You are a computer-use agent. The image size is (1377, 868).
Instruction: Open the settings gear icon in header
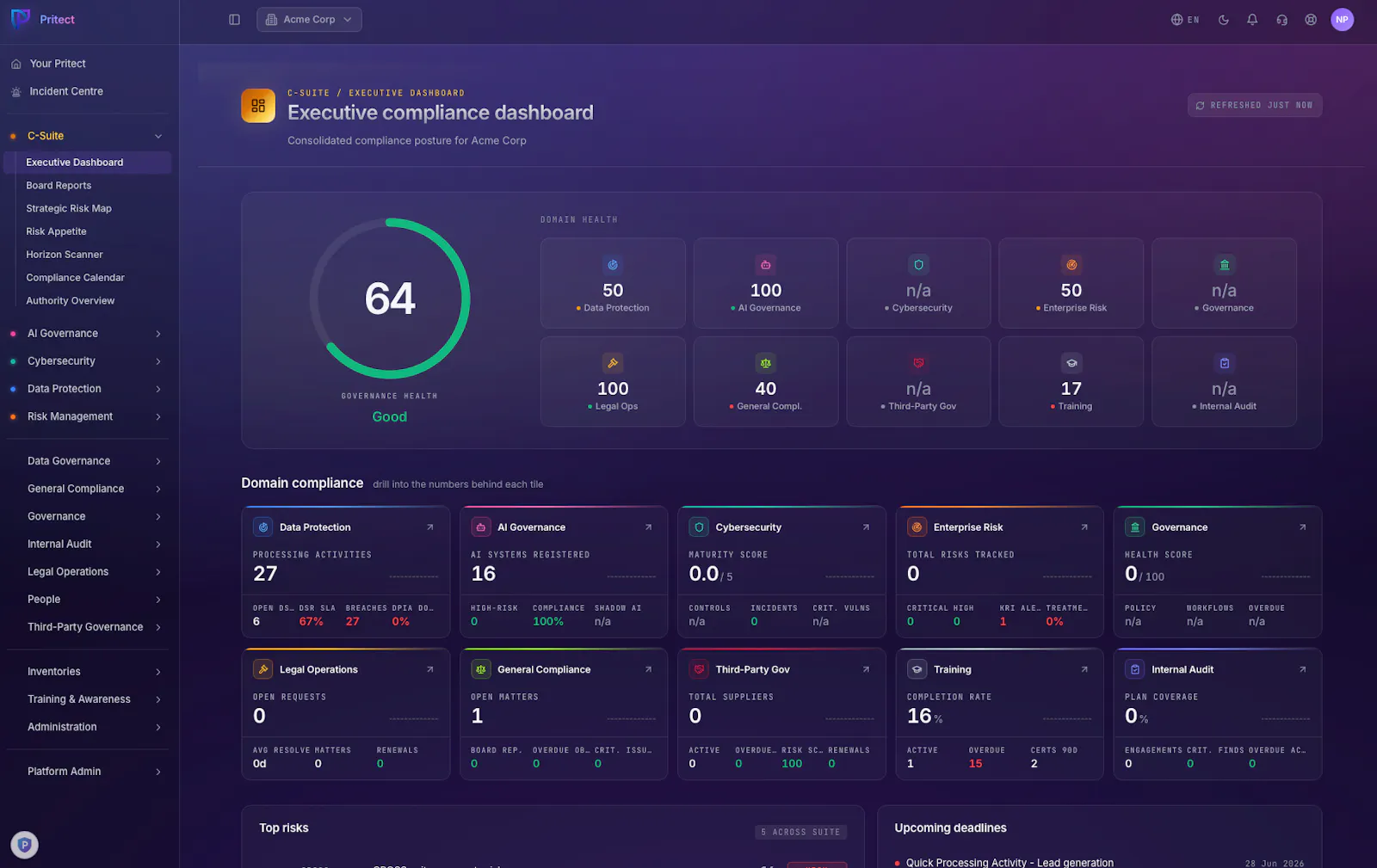click(1311, 20)
